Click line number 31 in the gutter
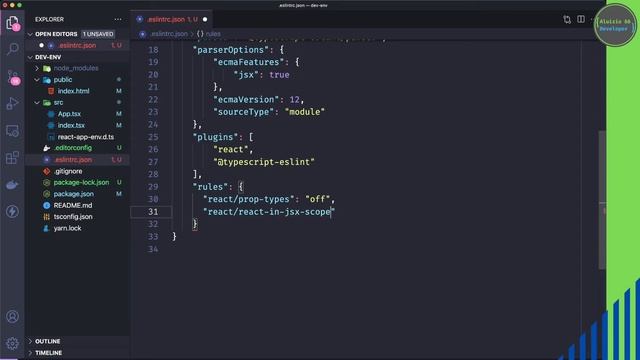 (x=153, y=211)
